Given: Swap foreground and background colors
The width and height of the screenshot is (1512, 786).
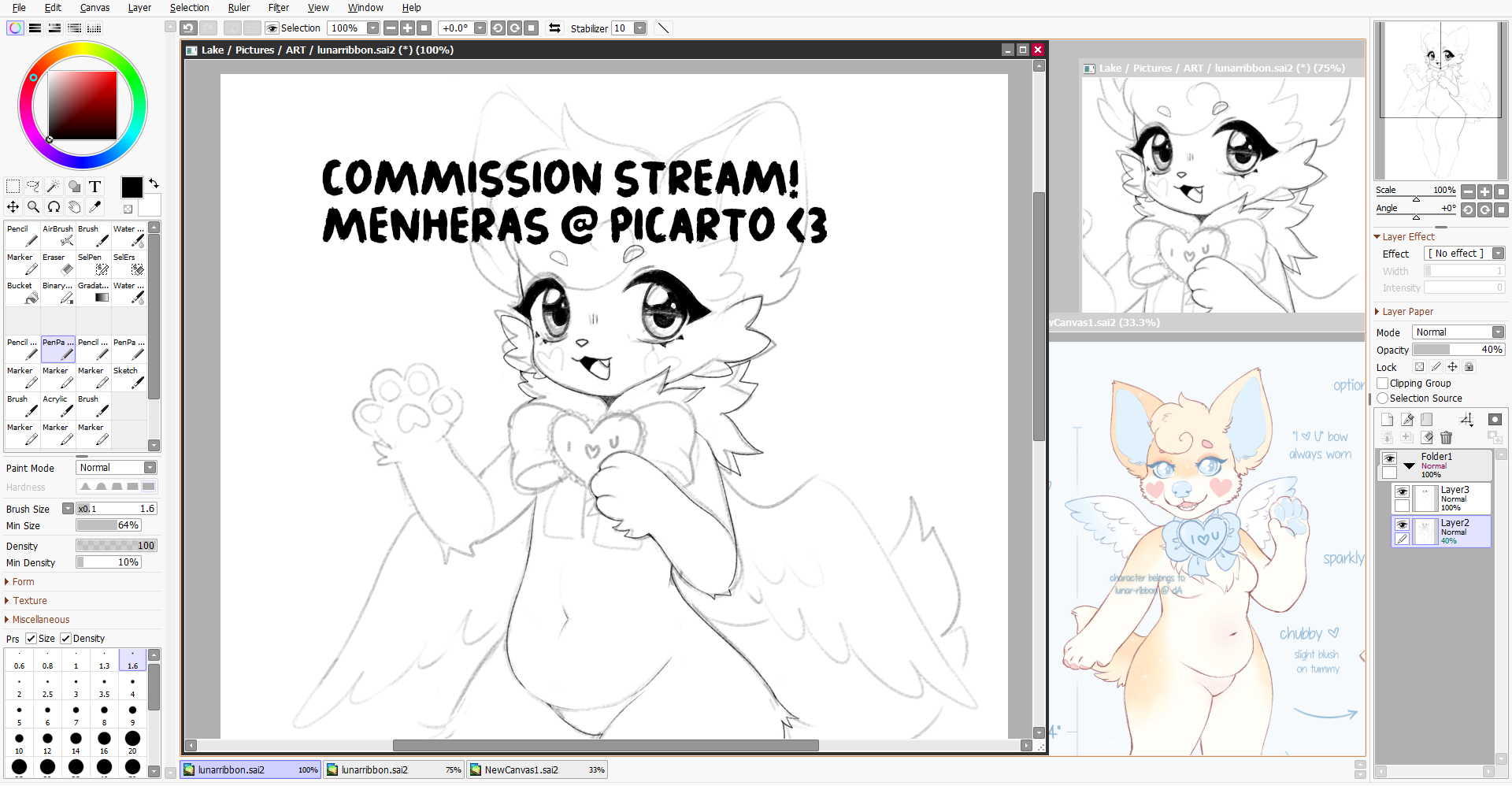Looking at the screenshot, I should 154,183.
